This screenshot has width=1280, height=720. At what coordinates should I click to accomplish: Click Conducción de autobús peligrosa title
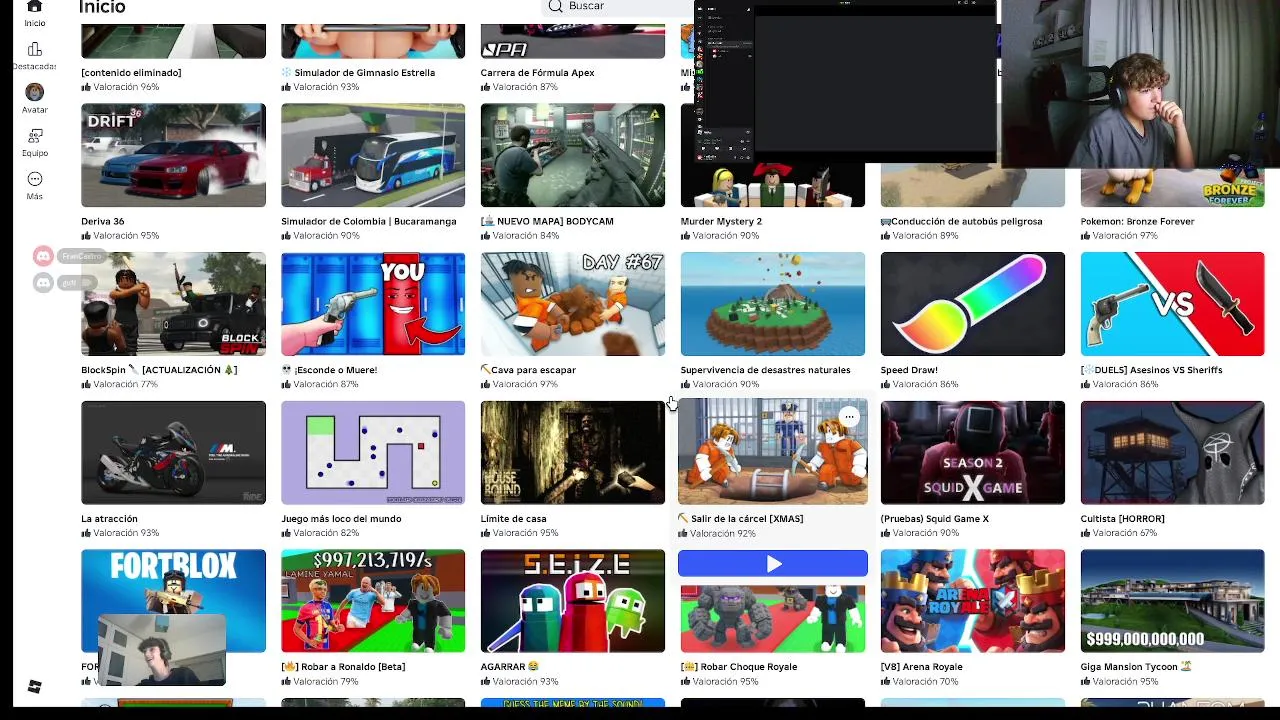(x=962, y=222)
